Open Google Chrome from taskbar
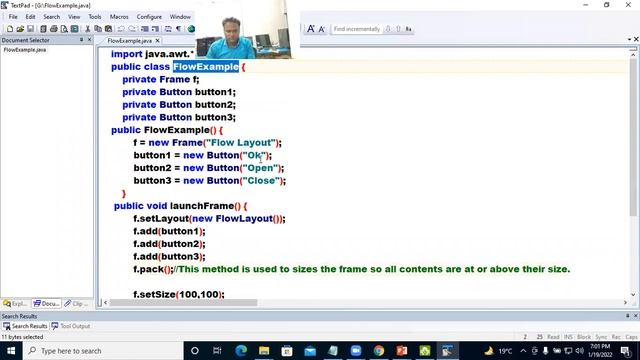Image resolution: width=640 pixels, height=360 pixels. [x=379, y=351]
